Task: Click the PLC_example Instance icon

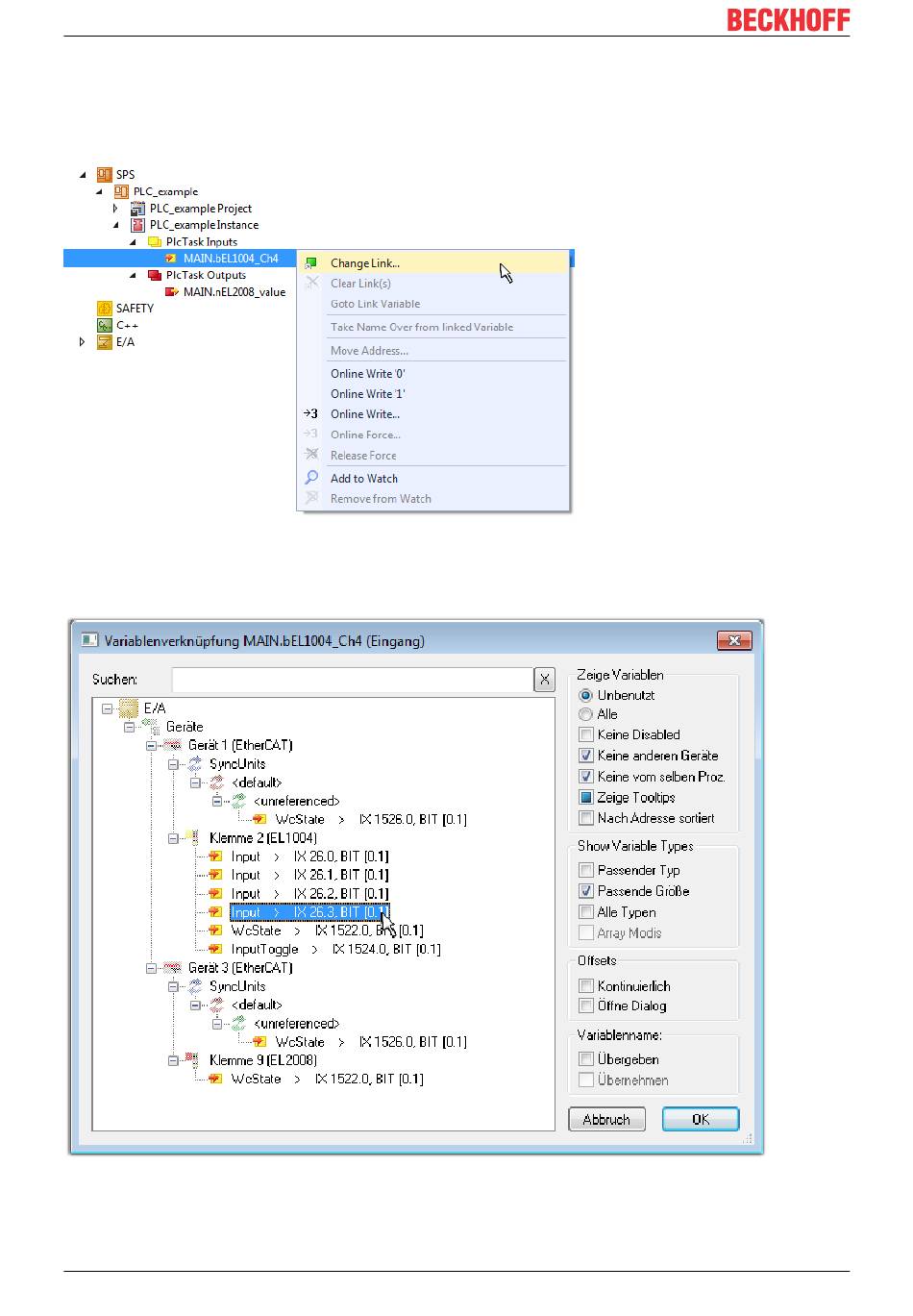Action: click(138, 225)
